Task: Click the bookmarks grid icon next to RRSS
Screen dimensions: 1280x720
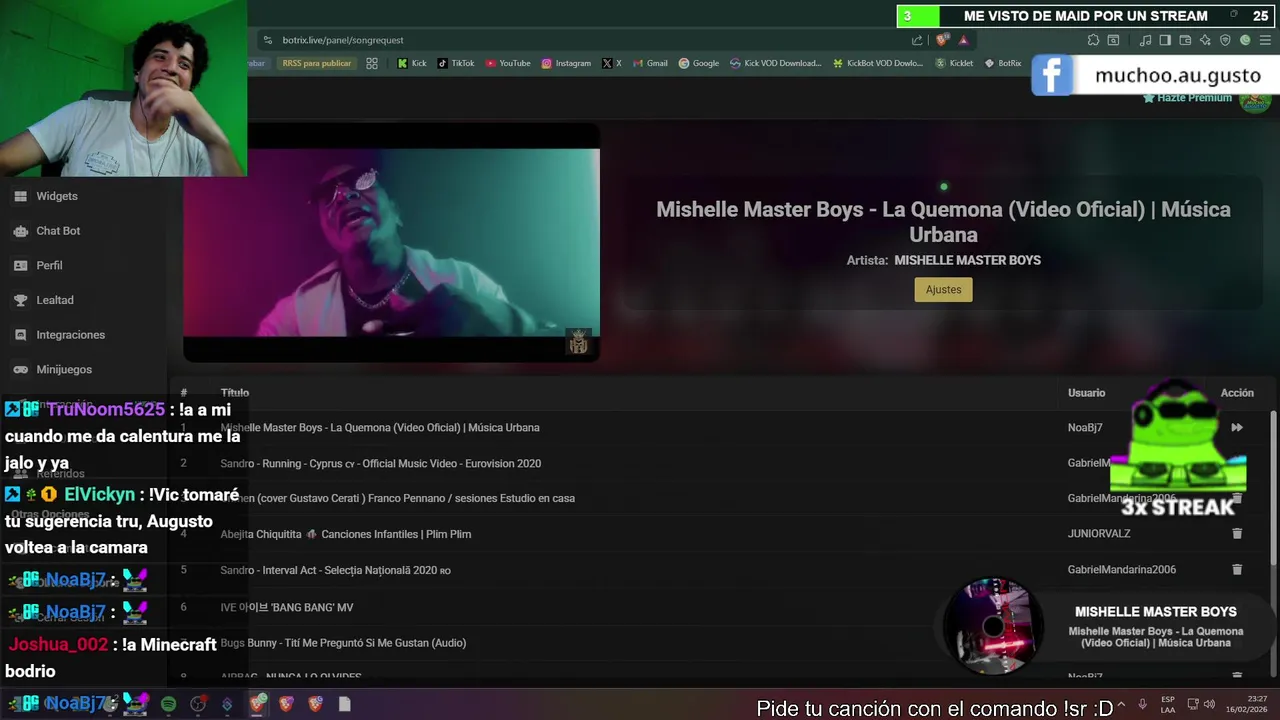Action: (x=372, y=63)
